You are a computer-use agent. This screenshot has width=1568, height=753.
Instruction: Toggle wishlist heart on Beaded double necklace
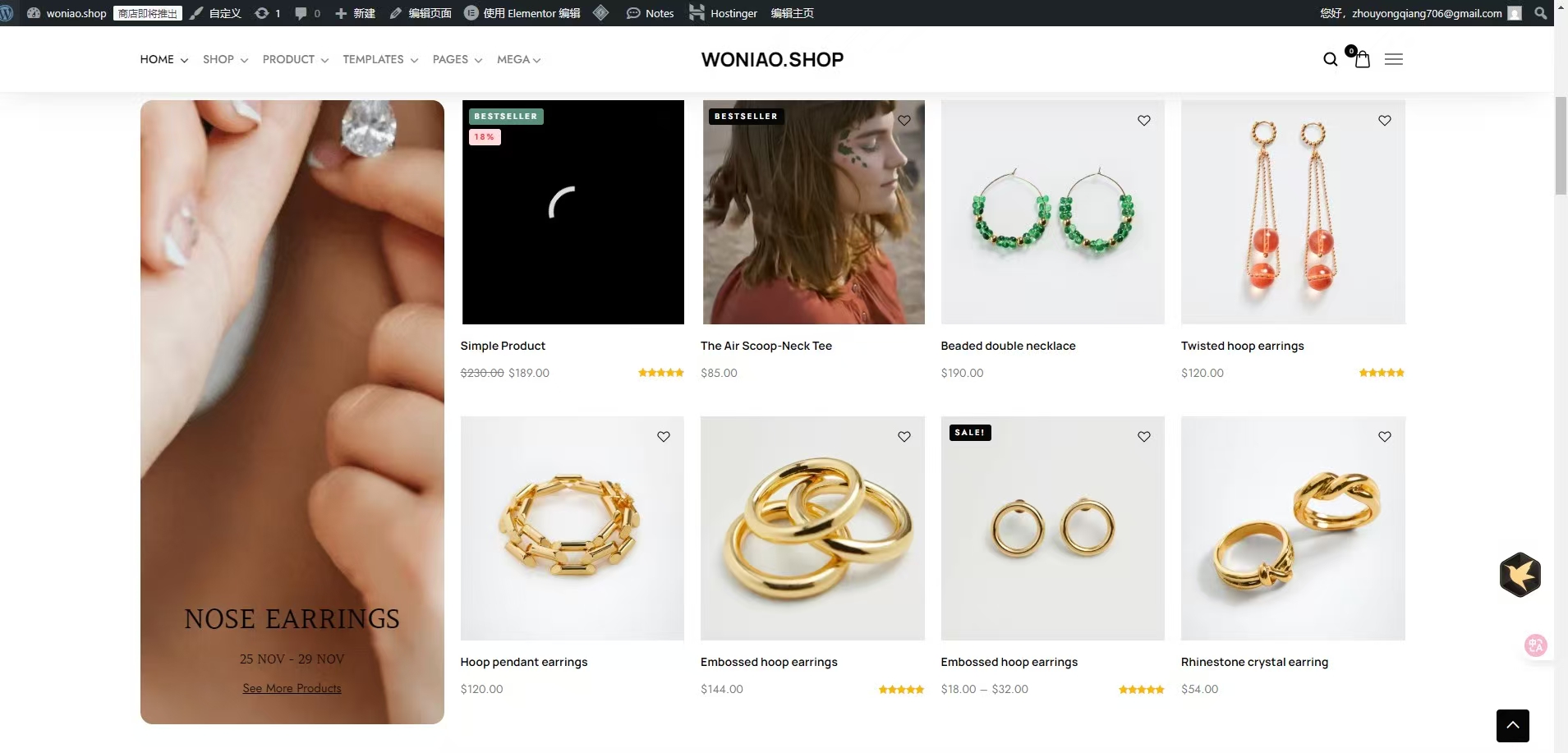pyautogui.click(x=1144, y=121)
